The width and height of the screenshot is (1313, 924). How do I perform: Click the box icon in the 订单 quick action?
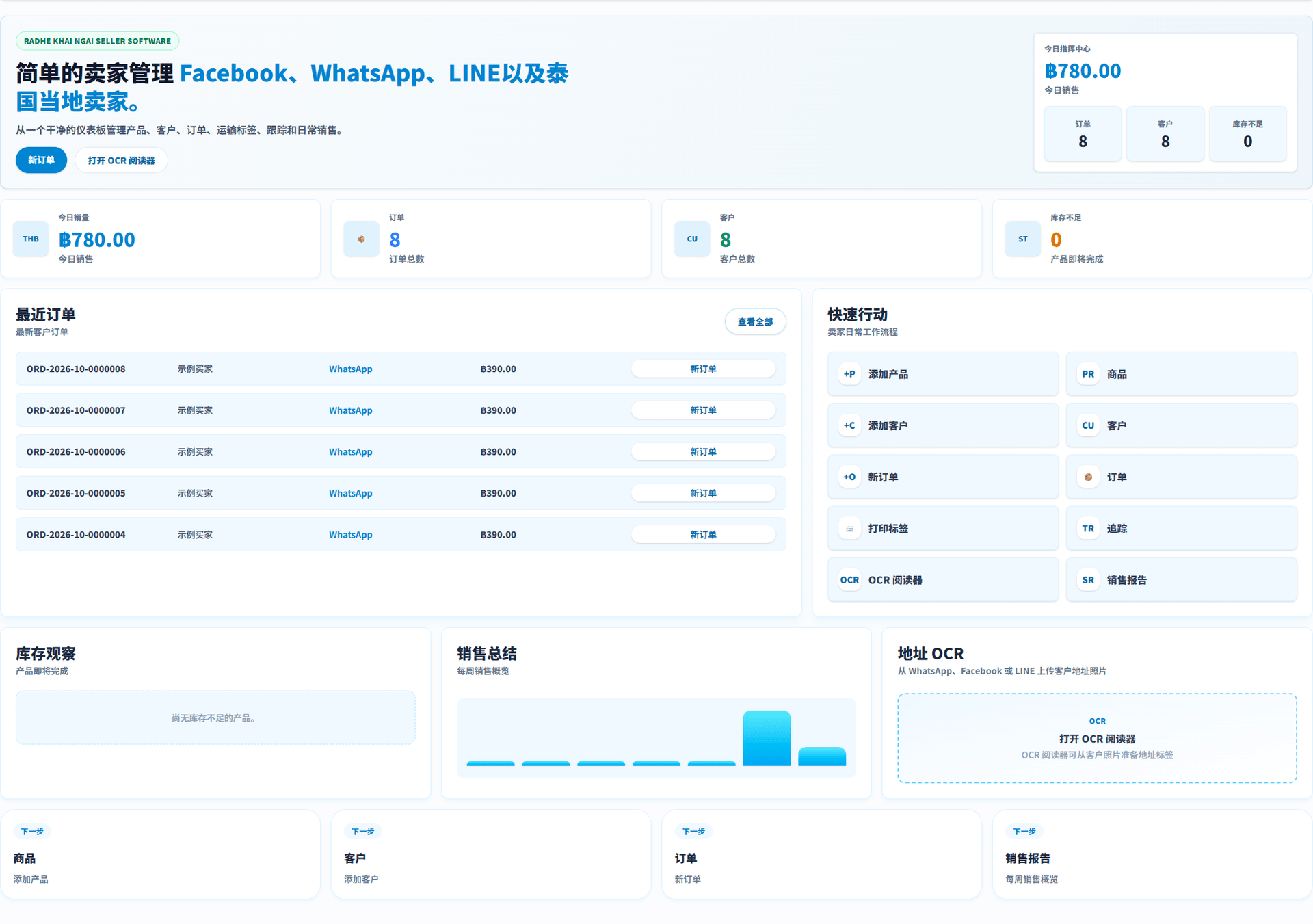coord(1088,477)
